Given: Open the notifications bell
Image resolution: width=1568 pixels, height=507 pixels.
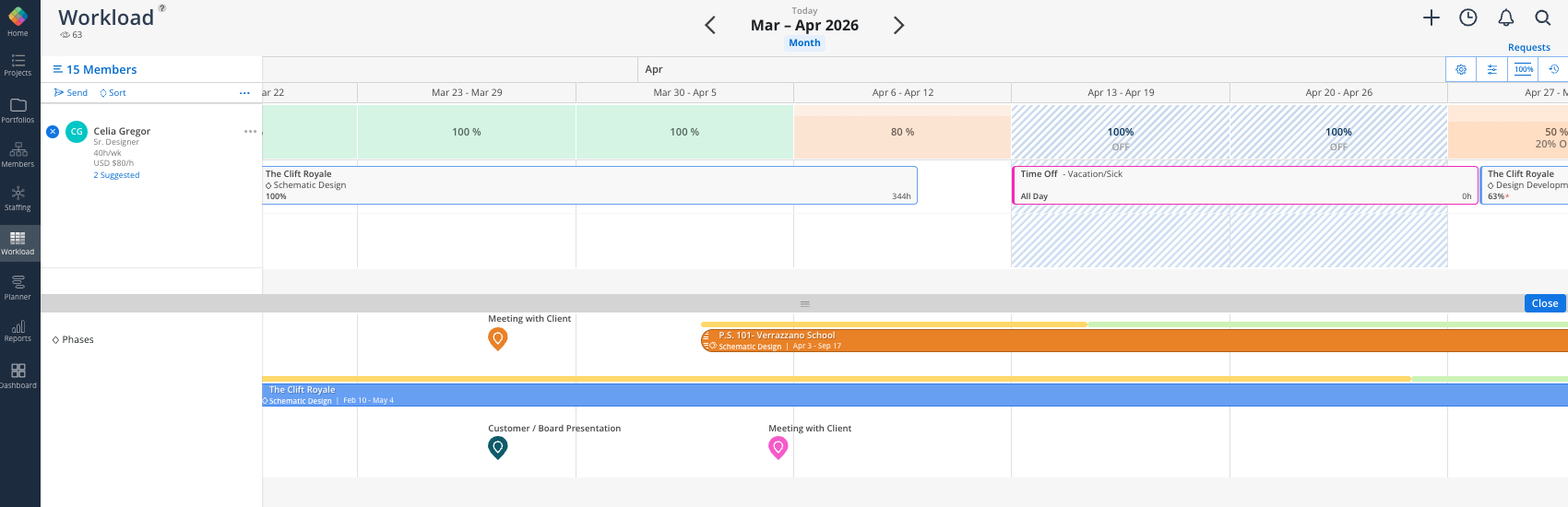Looking at the screenshot, I should (1505, 18).
